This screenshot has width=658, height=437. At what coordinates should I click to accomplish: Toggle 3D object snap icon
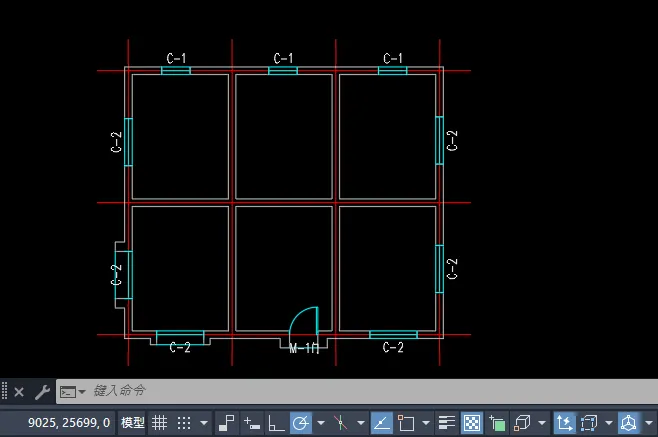522,423
